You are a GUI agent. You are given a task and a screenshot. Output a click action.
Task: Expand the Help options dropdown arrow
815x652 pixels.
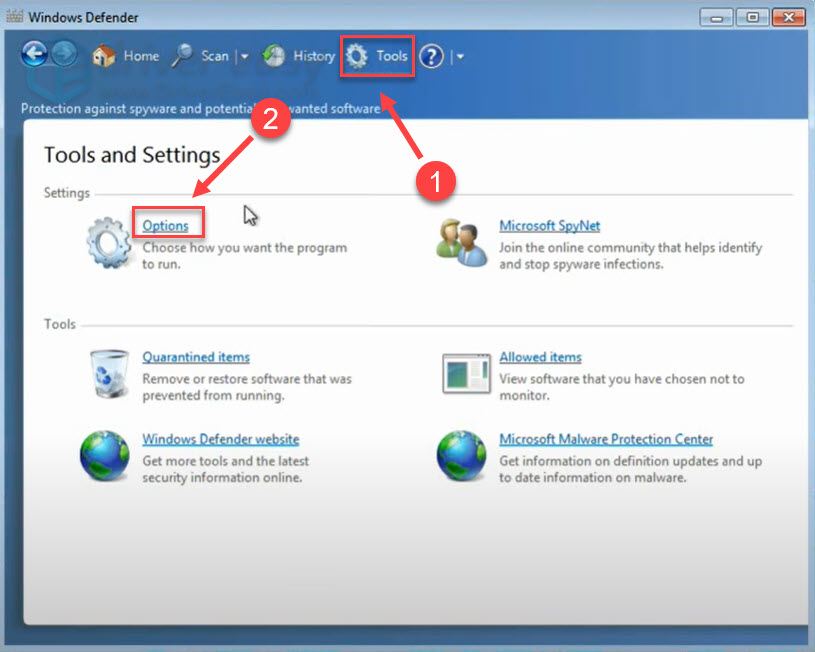pyautogui.click(x=460, y=56)
